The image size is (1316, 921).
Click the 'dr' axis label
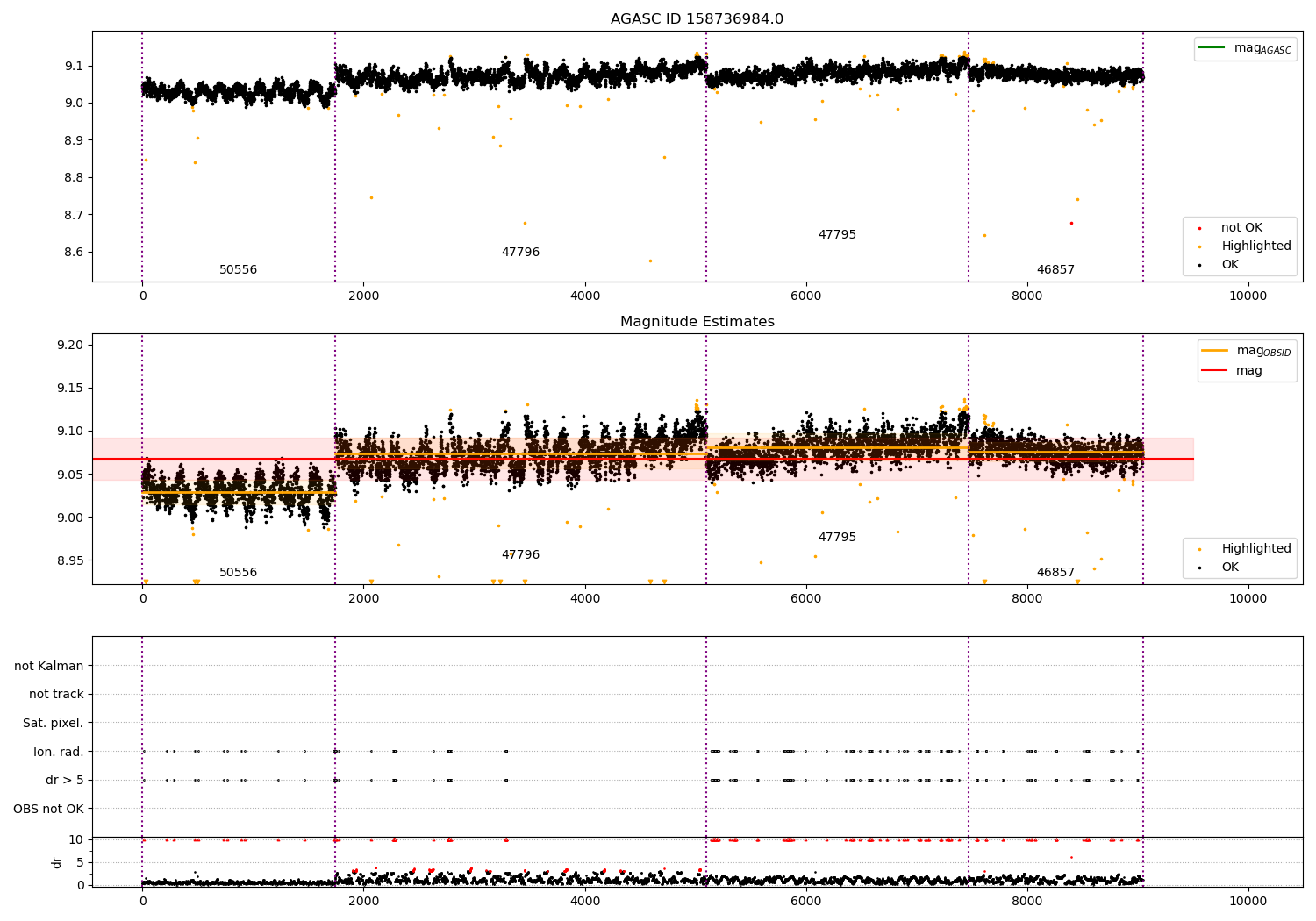pos(57,862)
